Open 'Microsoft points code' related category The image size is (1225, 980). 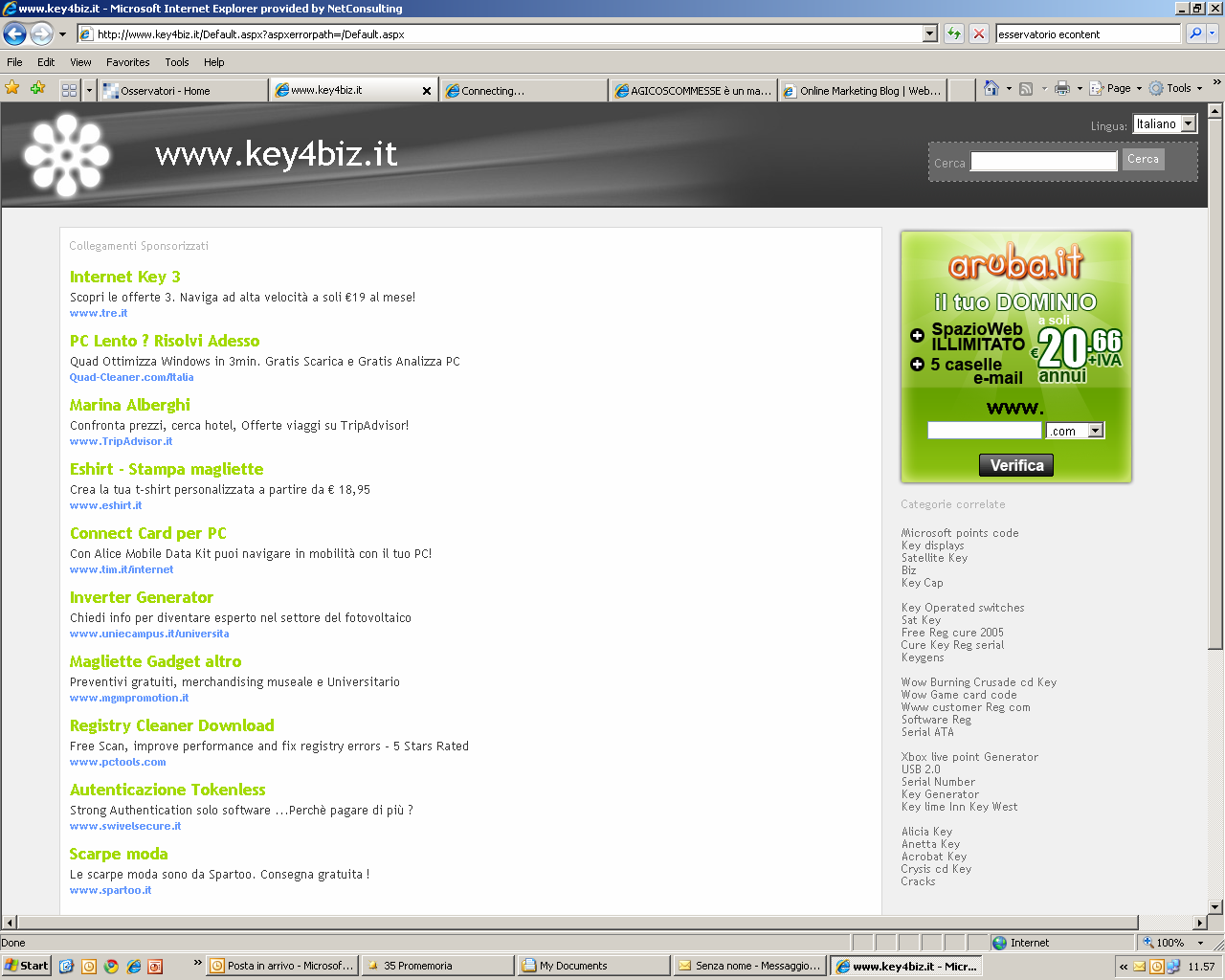(x=960, y=533)
